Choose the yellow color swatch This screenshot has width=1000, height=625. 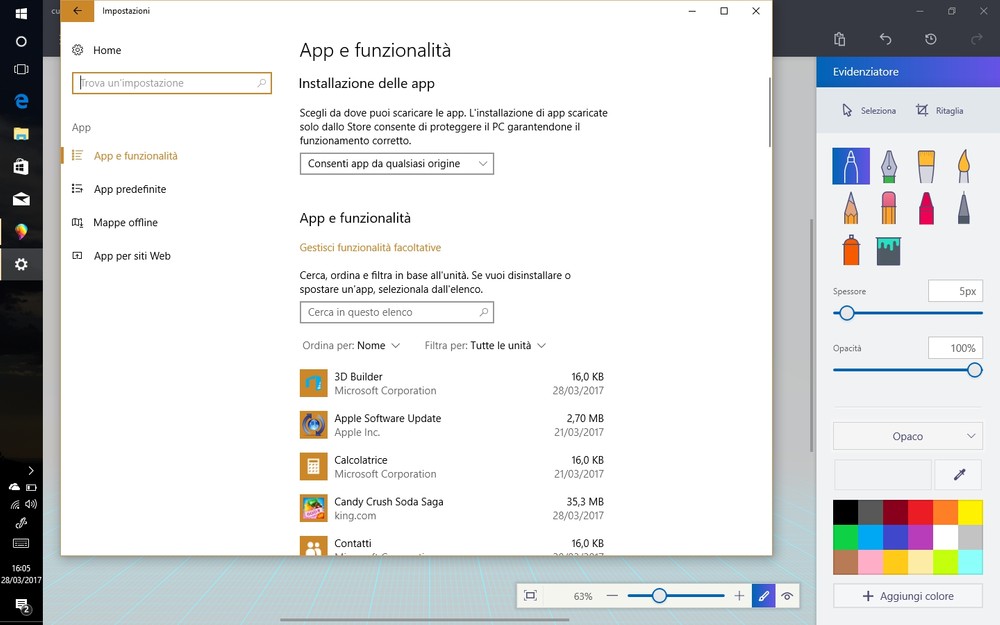[970, 512]
